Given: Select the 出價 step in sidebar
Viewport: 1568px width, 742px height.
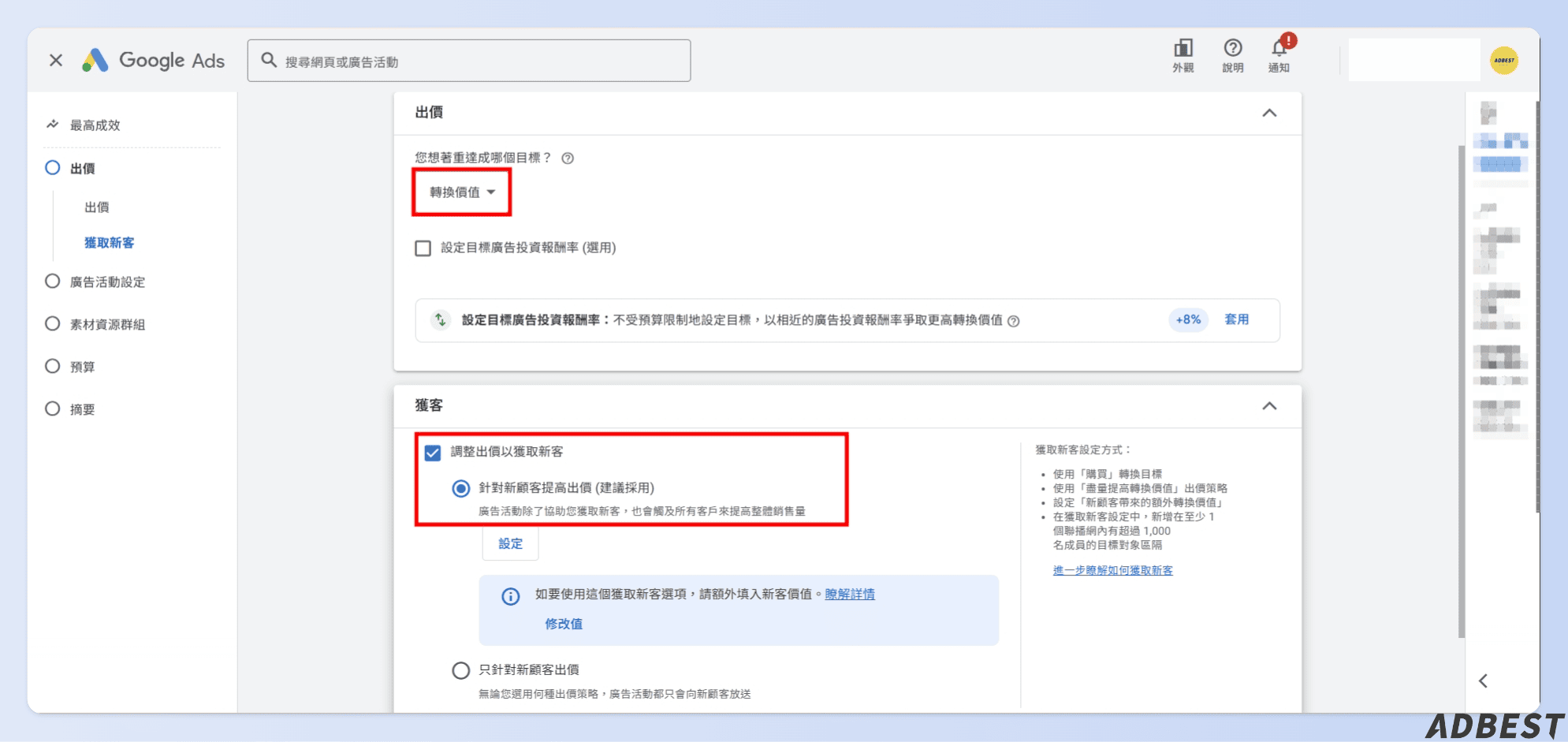Looking at the screenshot, I should tap(82, 168).
